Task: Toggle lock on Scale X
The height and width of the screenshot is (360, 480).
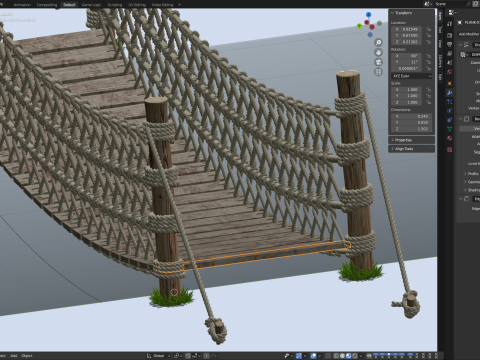Action: [x=428, y=89]
